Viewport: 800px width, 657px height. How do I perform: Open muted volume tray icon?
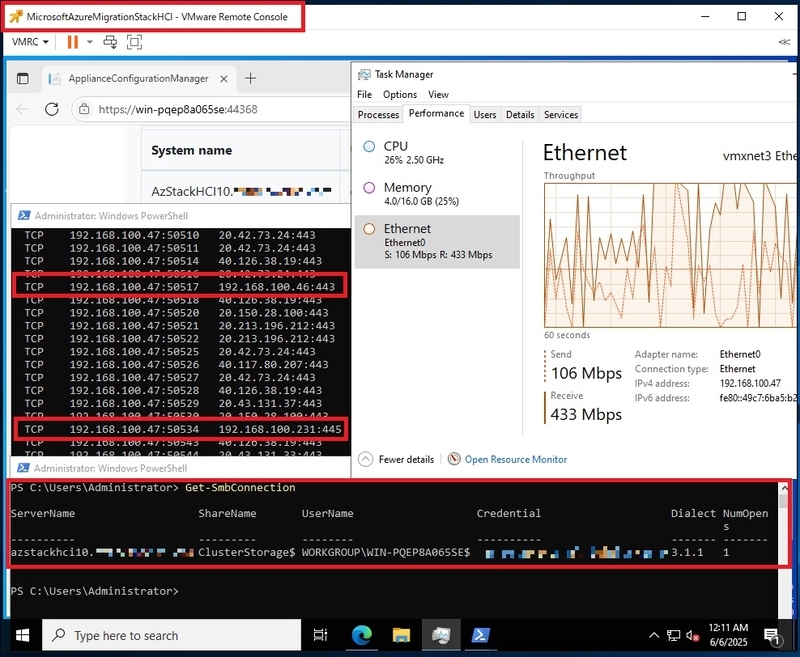(x=692, y=636)
